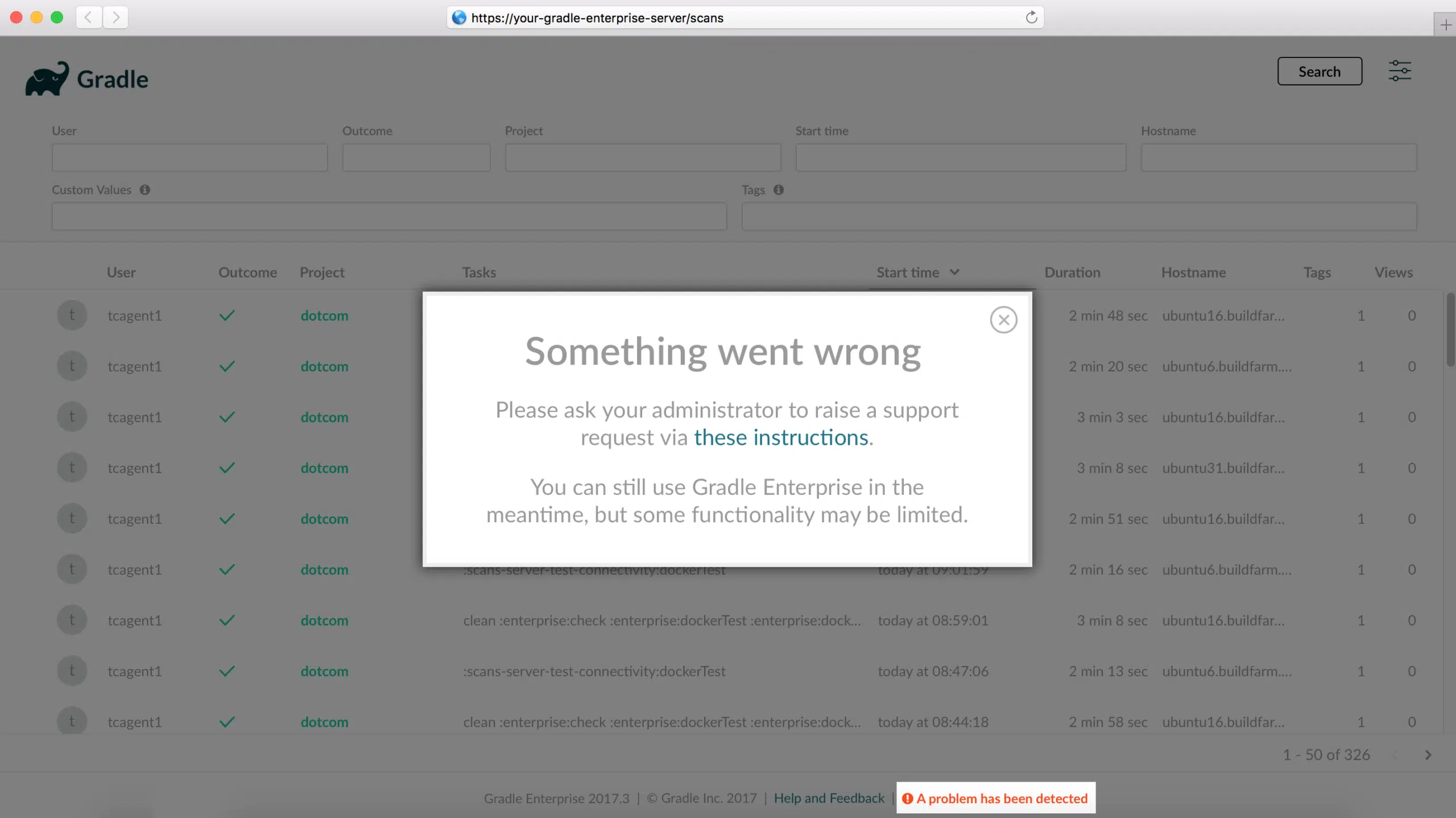
Task: Click the avatar in the 08:59:01 scan row
Action: coord(72,620)
